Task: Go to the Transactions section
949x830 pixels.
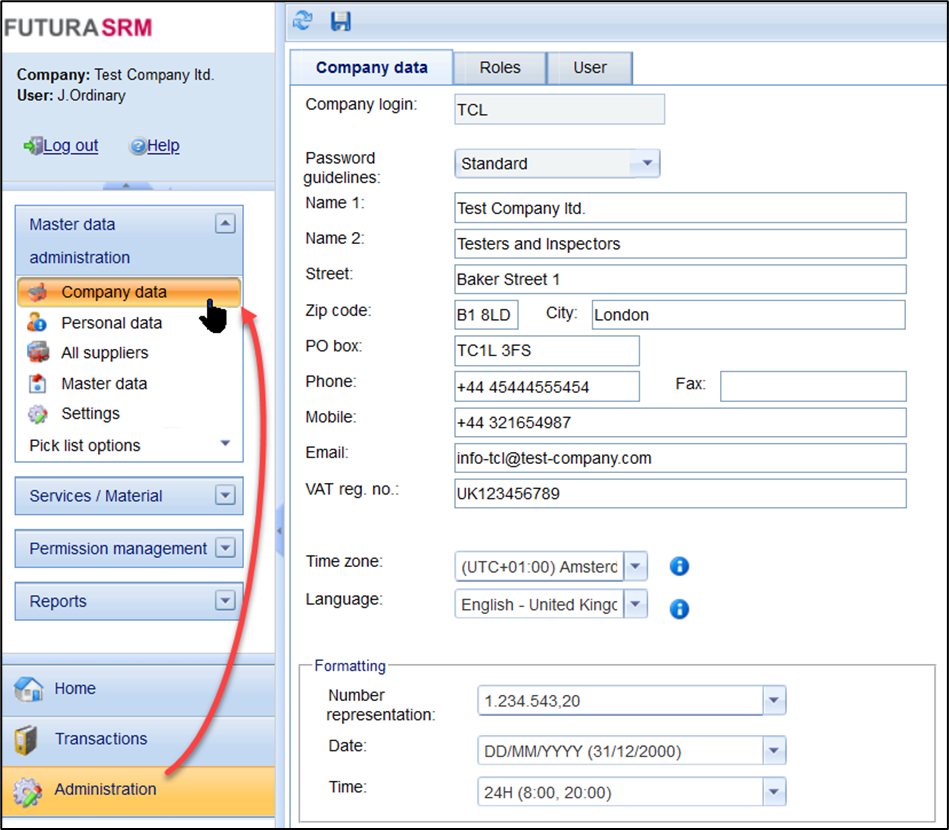Action: point(100,739)
